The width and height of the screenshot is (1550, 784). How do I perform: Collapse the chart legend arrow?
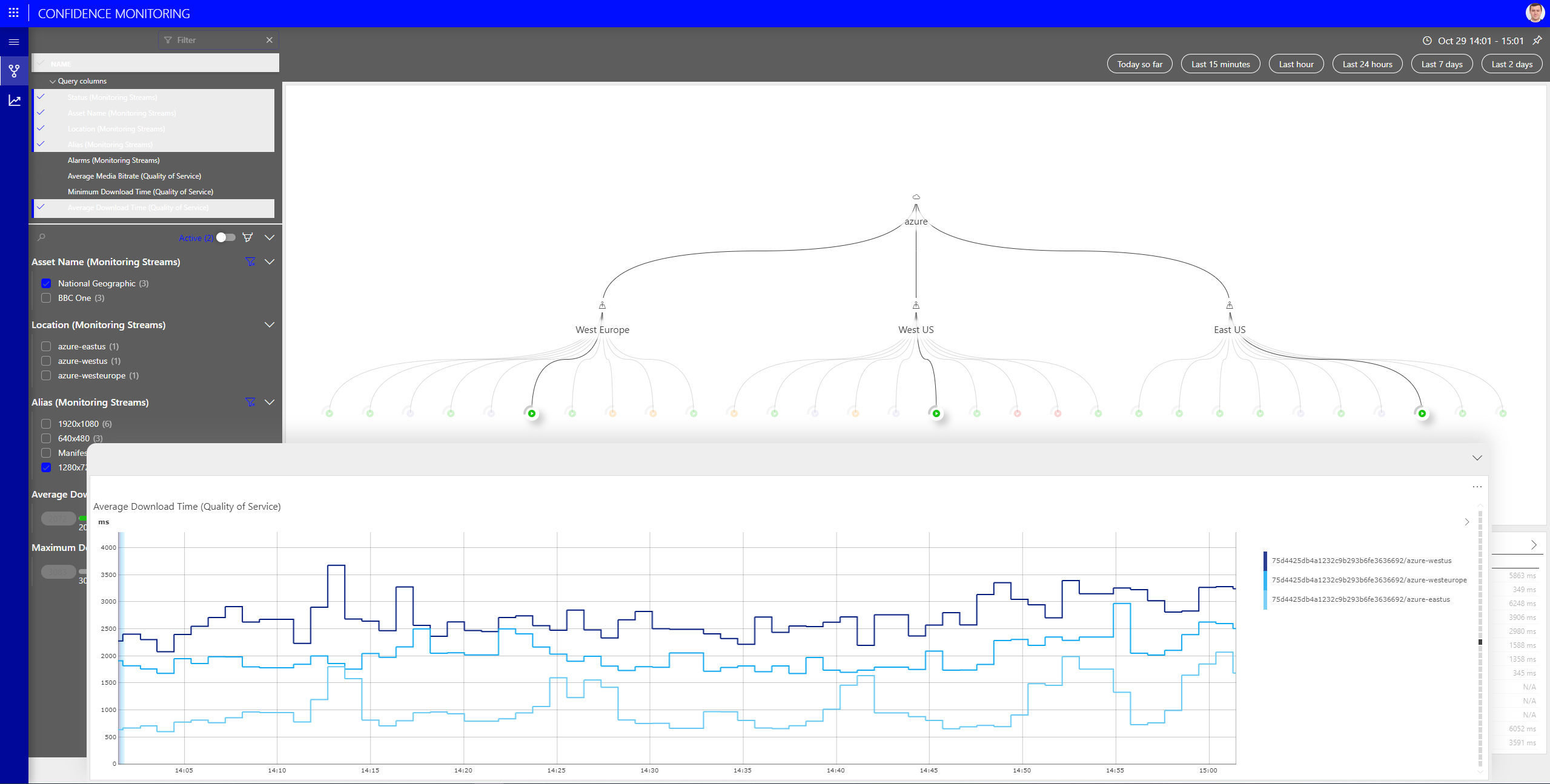pyautogui.click(x=1466, y=522)
